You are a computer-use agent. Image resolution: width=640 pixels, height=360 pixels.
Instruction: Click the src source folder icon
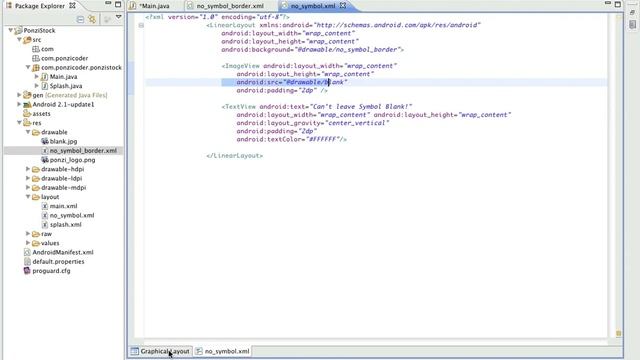tap(27, 40)
